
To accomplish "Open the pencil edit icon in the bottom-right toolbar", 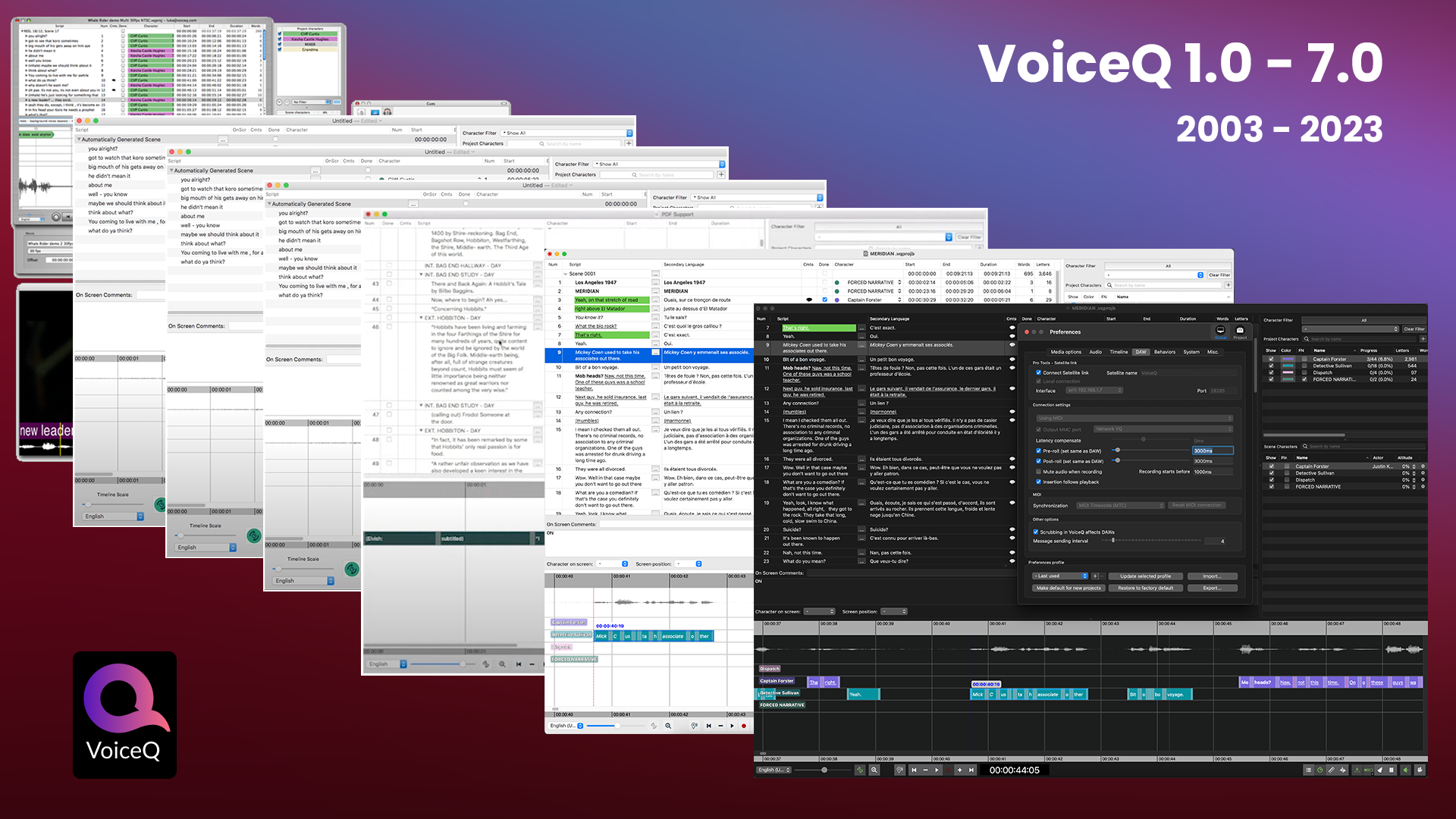I will coord(1332,770).
